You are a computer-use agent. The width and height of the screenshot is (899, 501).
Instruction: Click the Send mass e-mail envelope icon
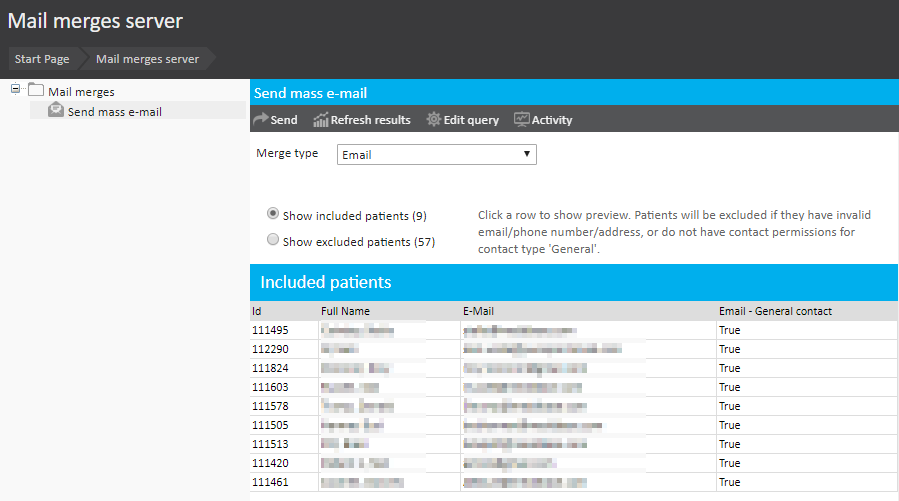(56, 111)
